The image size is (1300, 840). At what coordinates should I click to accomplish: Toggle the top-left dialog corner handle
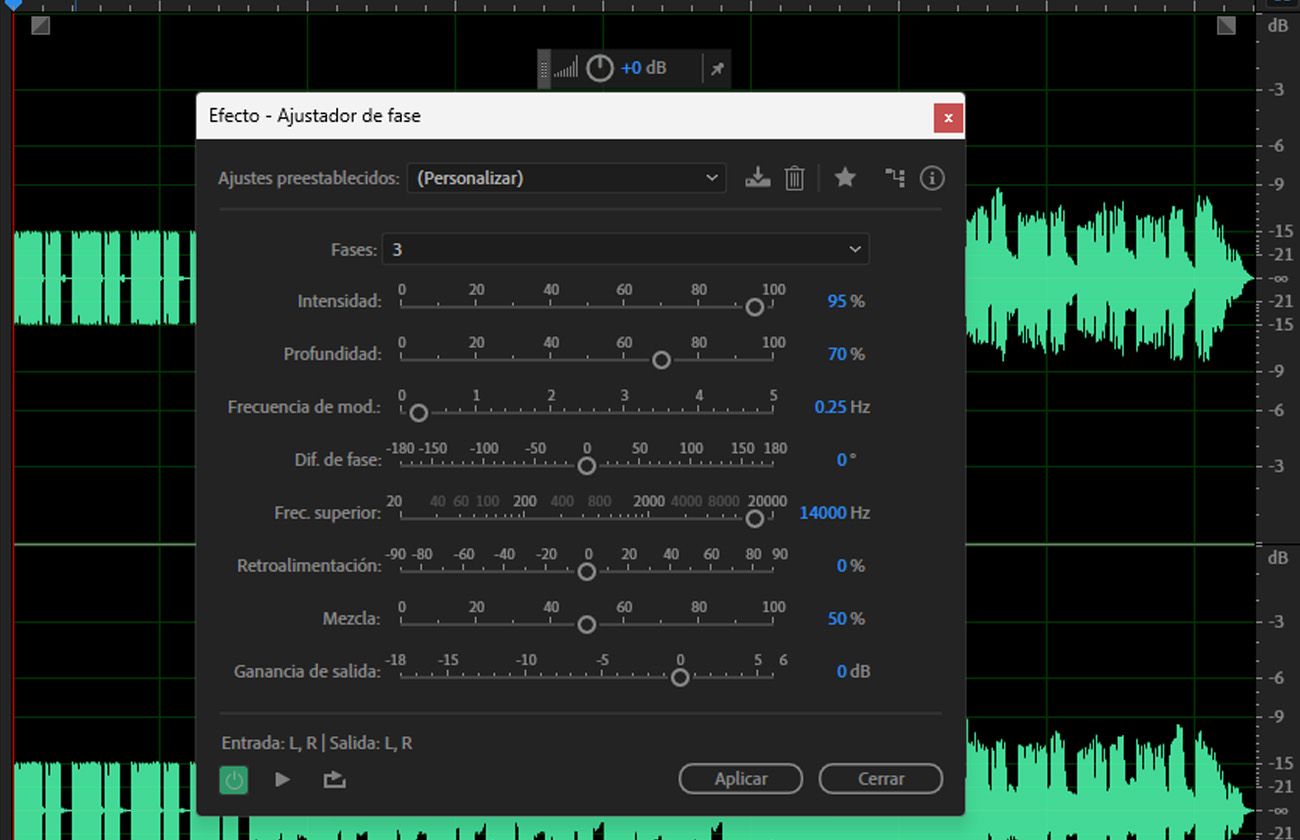(x=40, y=25)
